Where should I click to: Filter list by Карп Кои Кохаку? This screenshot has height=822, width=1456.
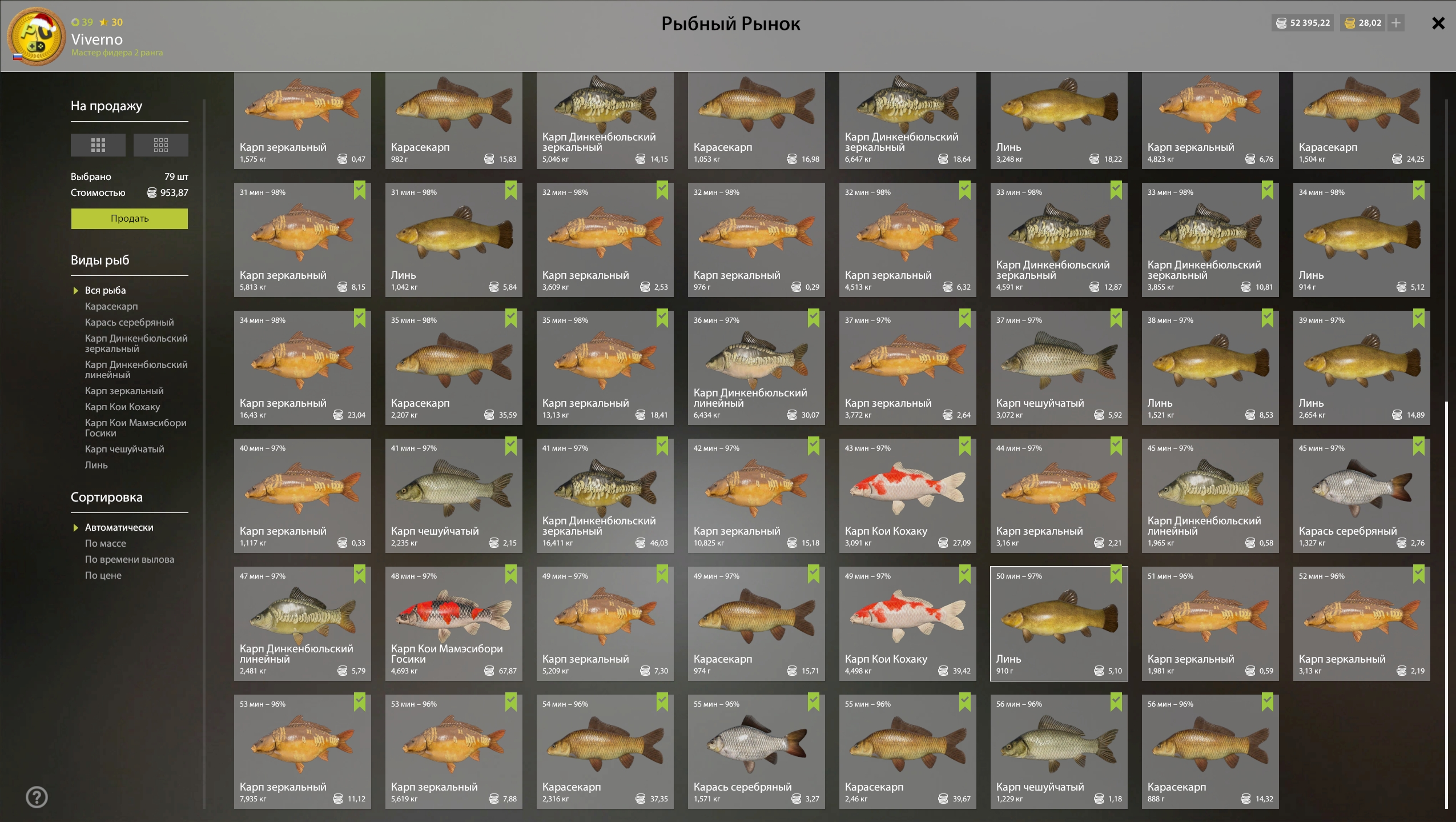pyautogui.click(x=122, y=407)
